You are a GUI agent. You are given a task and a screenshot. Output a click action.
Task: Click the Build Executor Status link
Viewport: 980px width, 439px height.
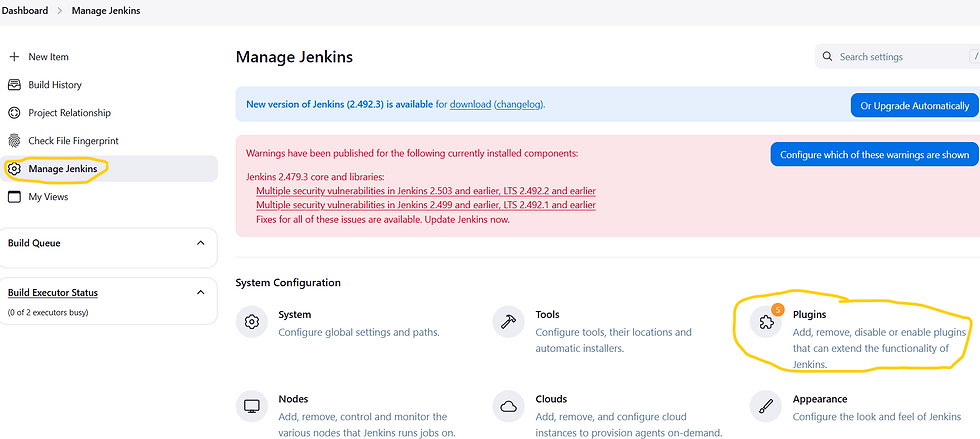(53, 293)
